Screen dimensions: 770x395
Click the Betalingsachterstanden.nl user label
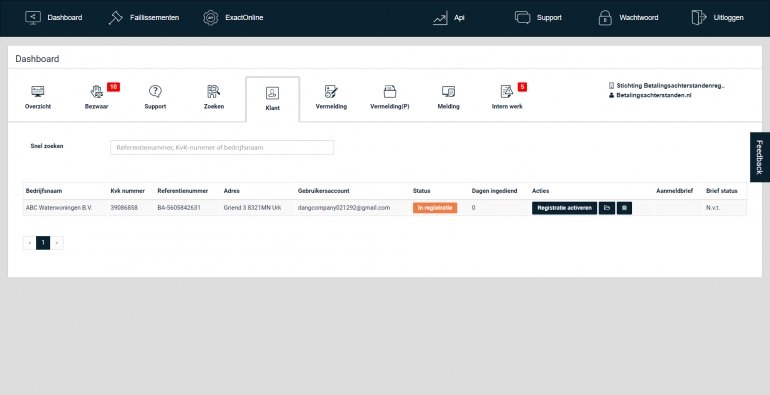point(654,95)
